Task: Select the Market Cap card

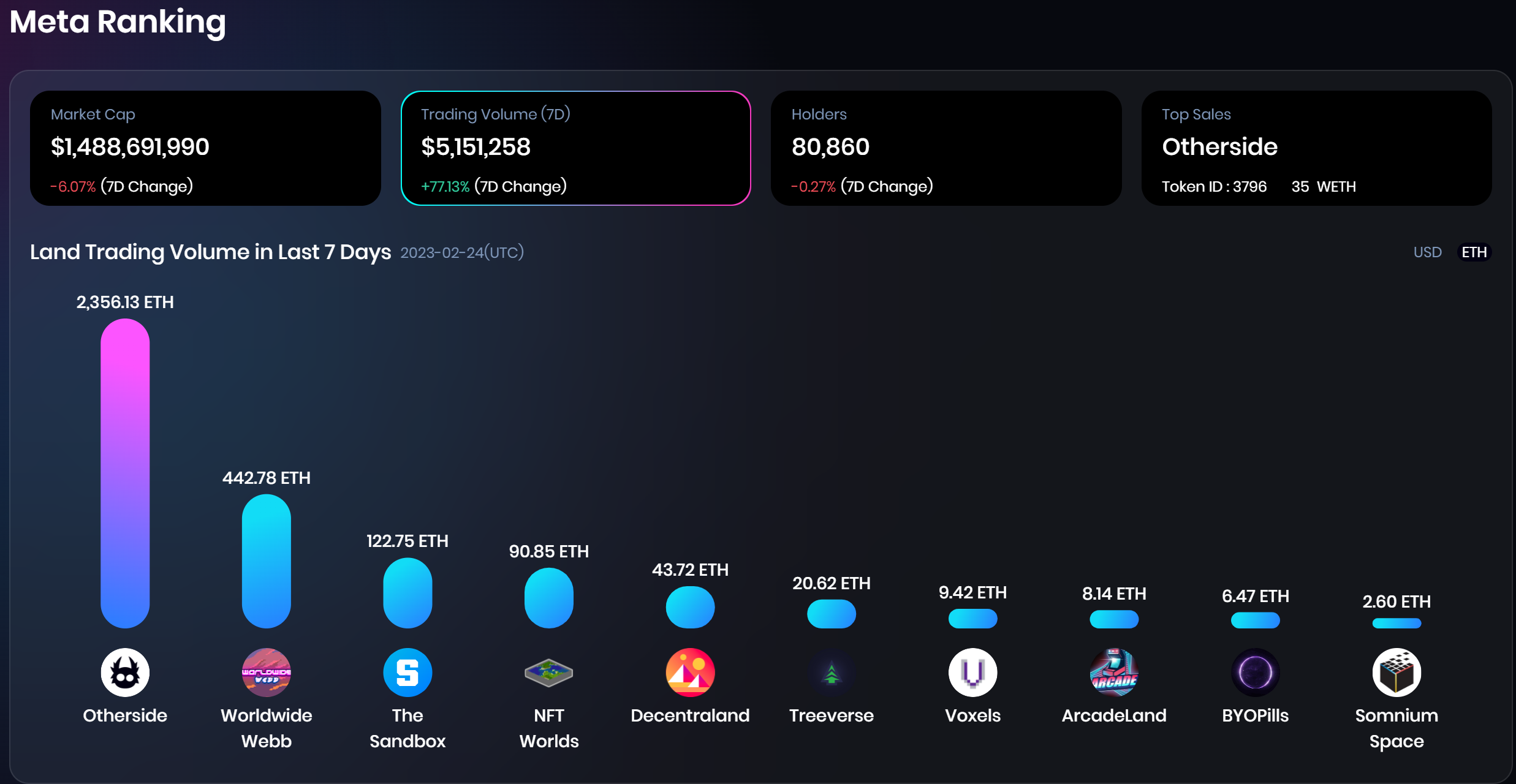Action: (x=205, y=148)
